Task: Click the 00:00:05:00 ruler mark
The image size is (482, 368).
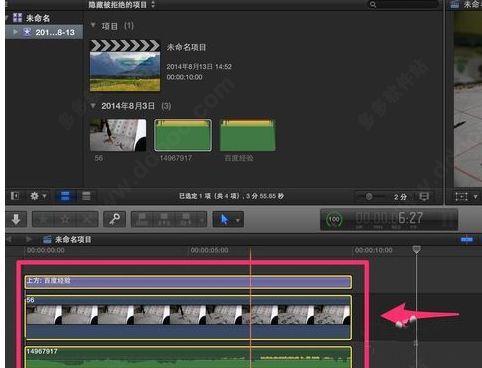Action: [x=209, y=250]
